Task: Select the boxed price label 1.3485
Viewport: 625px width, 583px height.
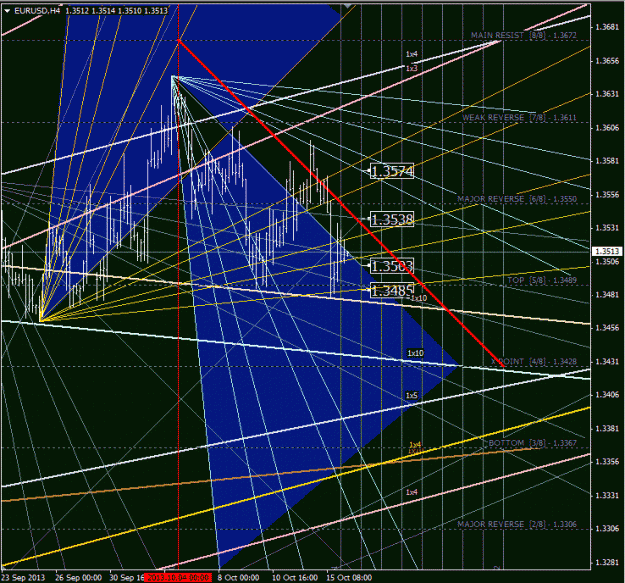Action: (x=391, y=291)
